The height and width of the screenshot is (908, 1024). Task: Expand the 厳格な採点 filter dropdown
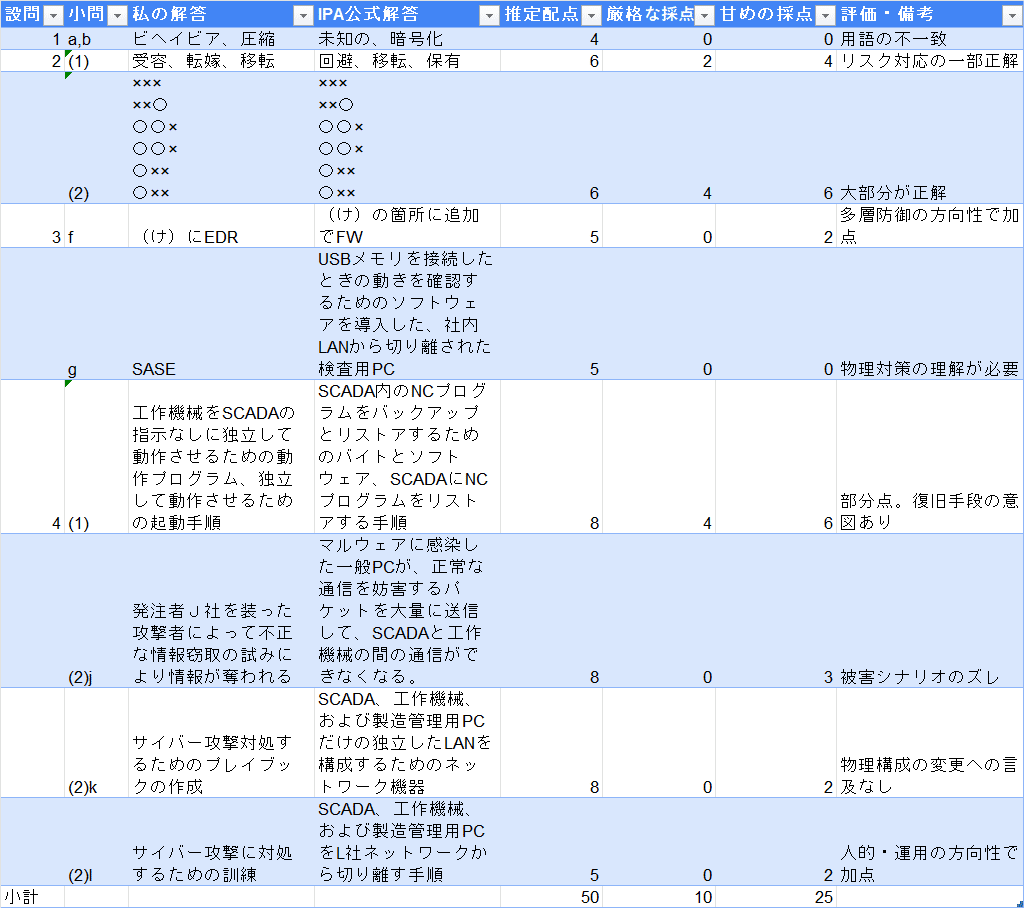point(706,13)
